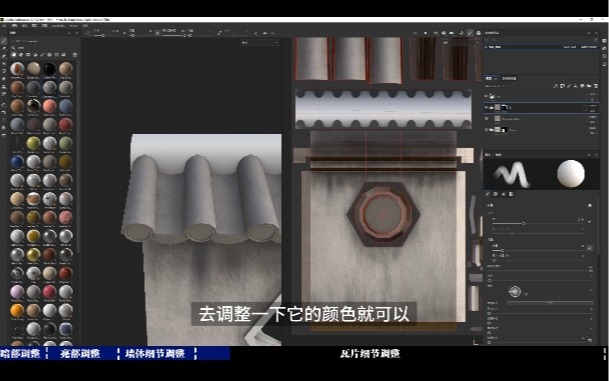Open the first menu in menu bar

point(5,25)
